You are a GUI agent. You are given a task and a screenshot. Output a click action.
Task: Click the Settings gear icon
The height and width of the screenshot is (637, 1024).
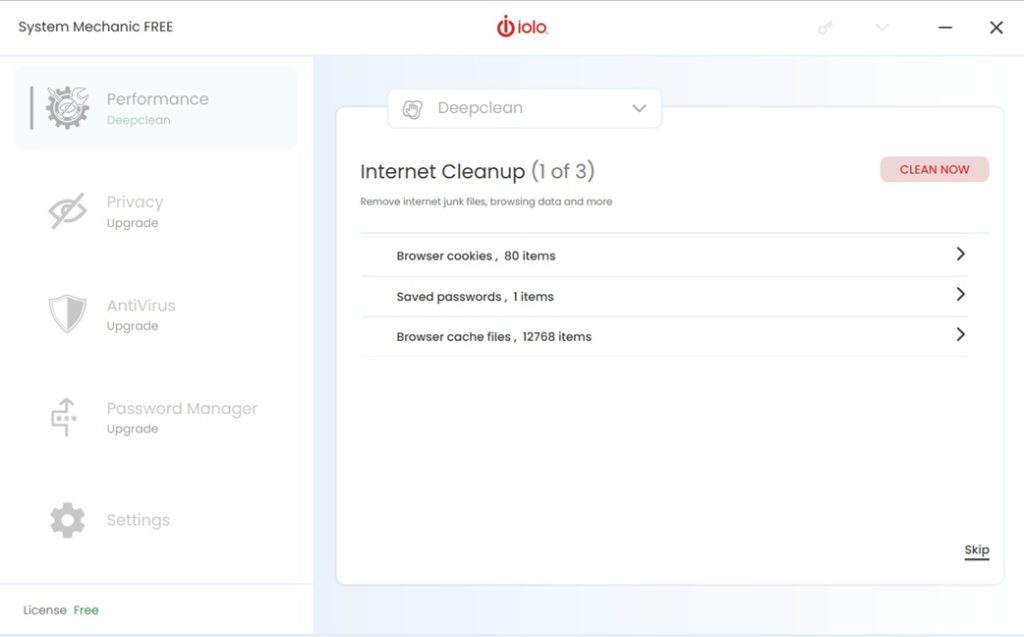(67, 520)
